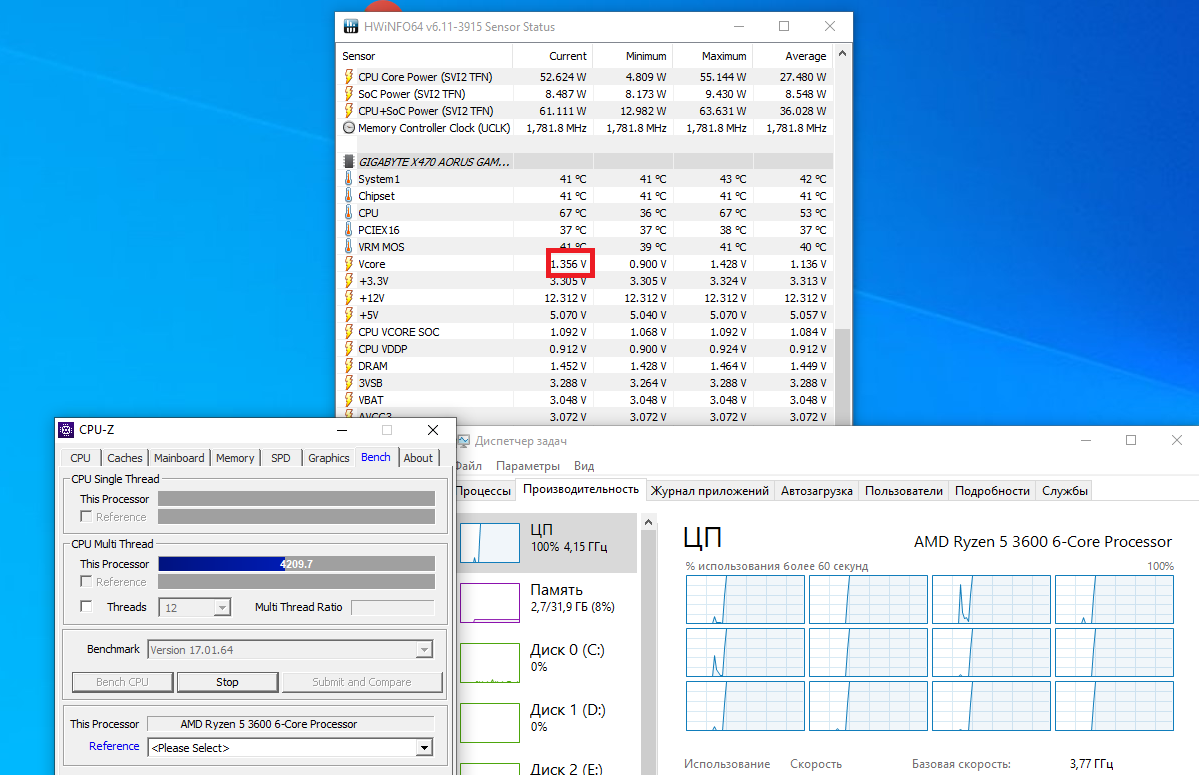
Task: Click the Current column header in HWiNFO
Action: pyautogui.click(x=552, y=56)
